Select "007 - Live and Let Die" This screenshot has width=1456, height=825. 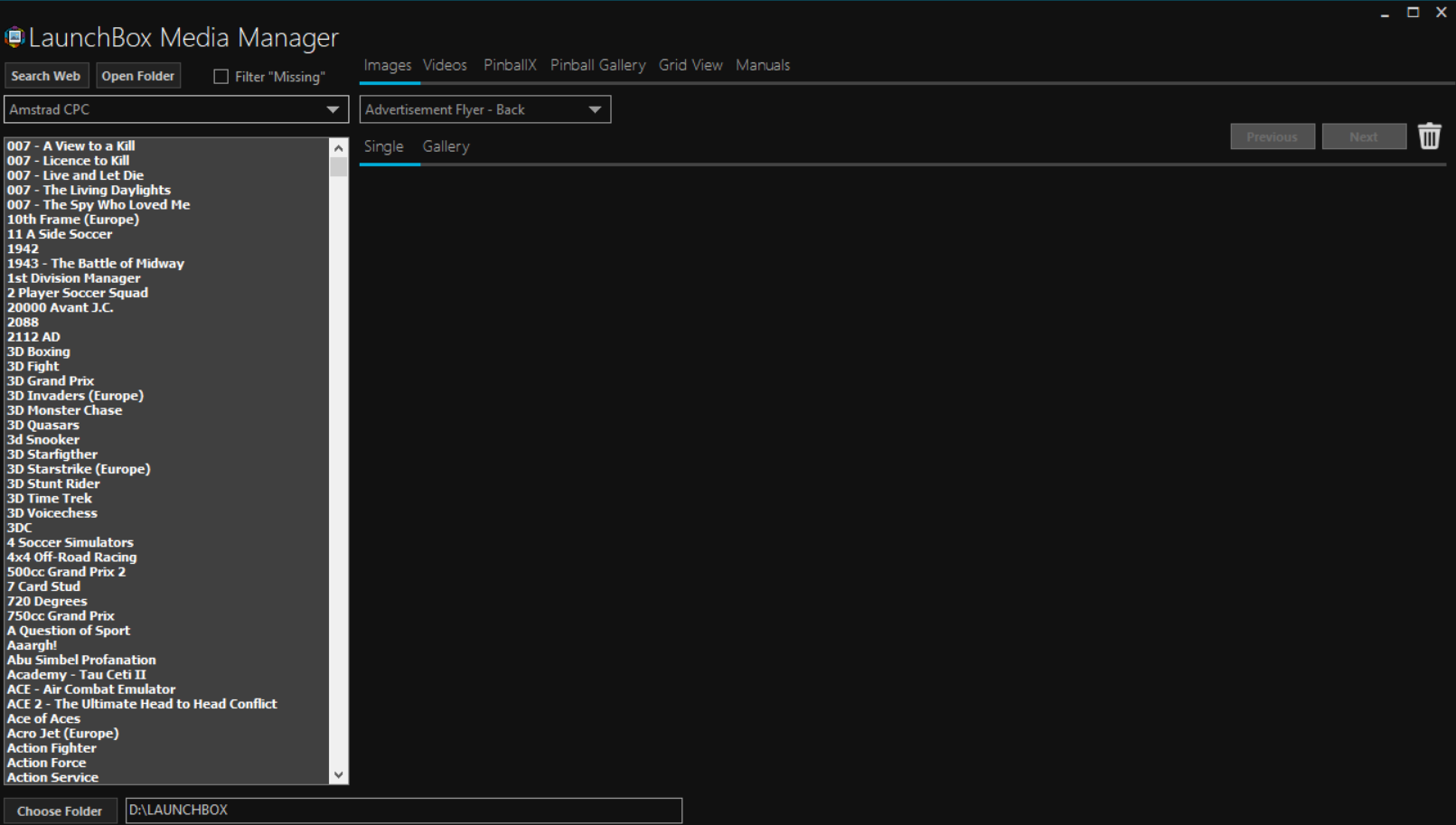point(76,175)
